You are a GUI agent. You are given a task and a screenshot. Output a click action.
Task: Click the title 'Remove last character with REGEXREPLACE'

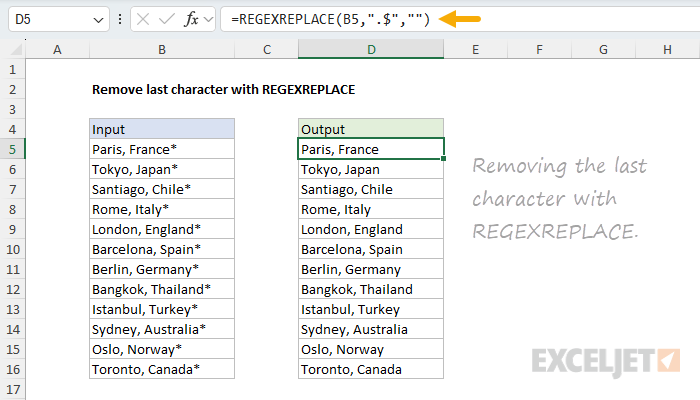click(x=223, y=89)
